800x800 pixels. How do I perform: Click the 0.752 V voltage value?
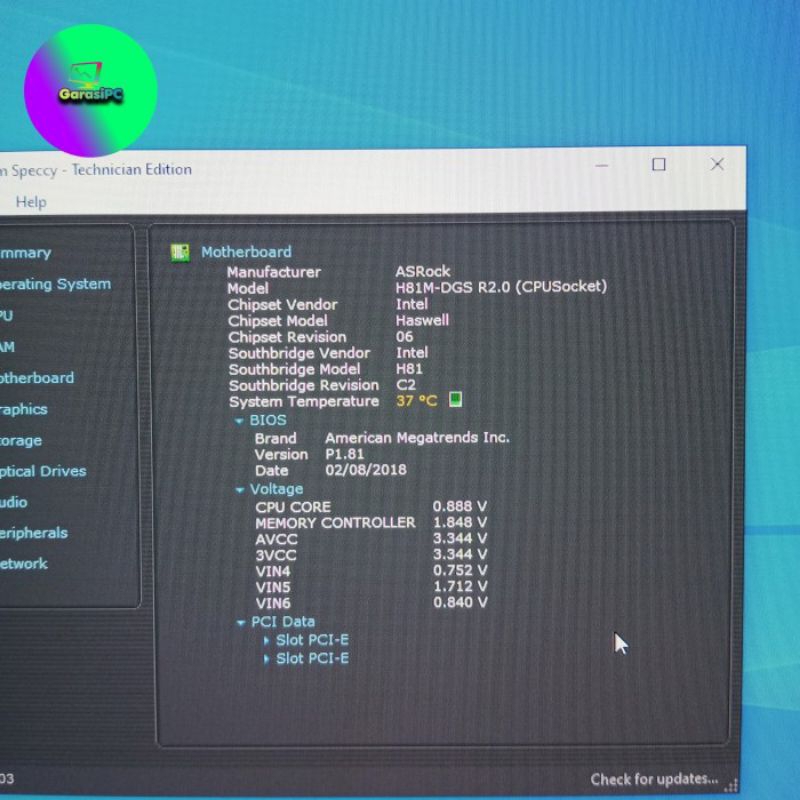[x=460, y=570]
